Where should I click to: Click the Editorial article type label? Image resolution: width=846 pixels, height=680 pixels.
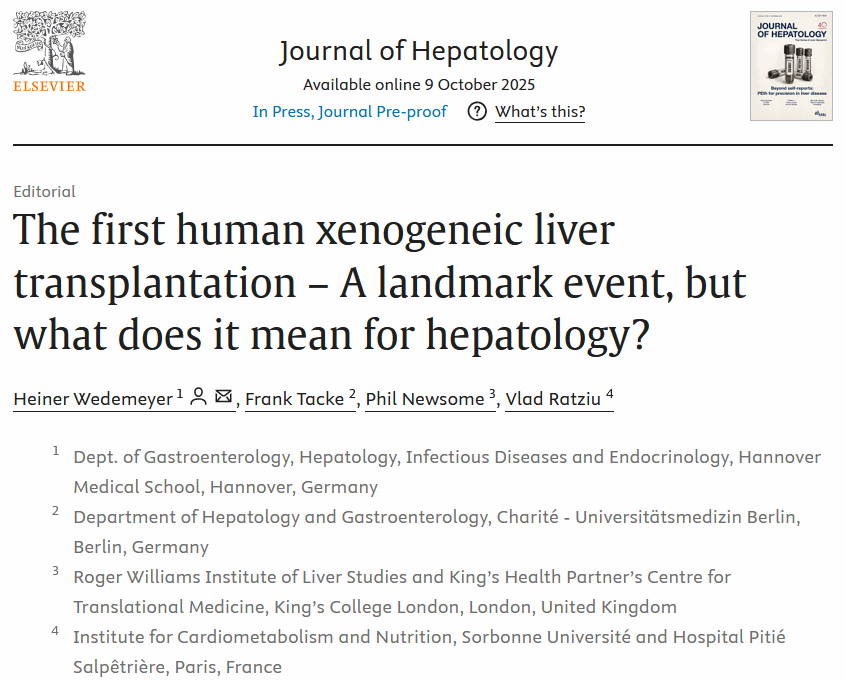click(45, 192)
